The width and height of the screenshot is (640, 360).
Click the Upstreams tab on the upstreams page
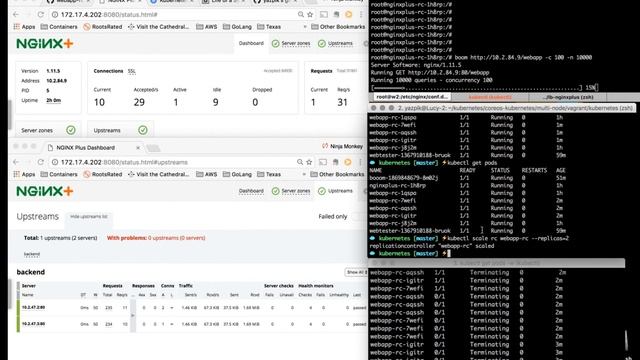335,191
